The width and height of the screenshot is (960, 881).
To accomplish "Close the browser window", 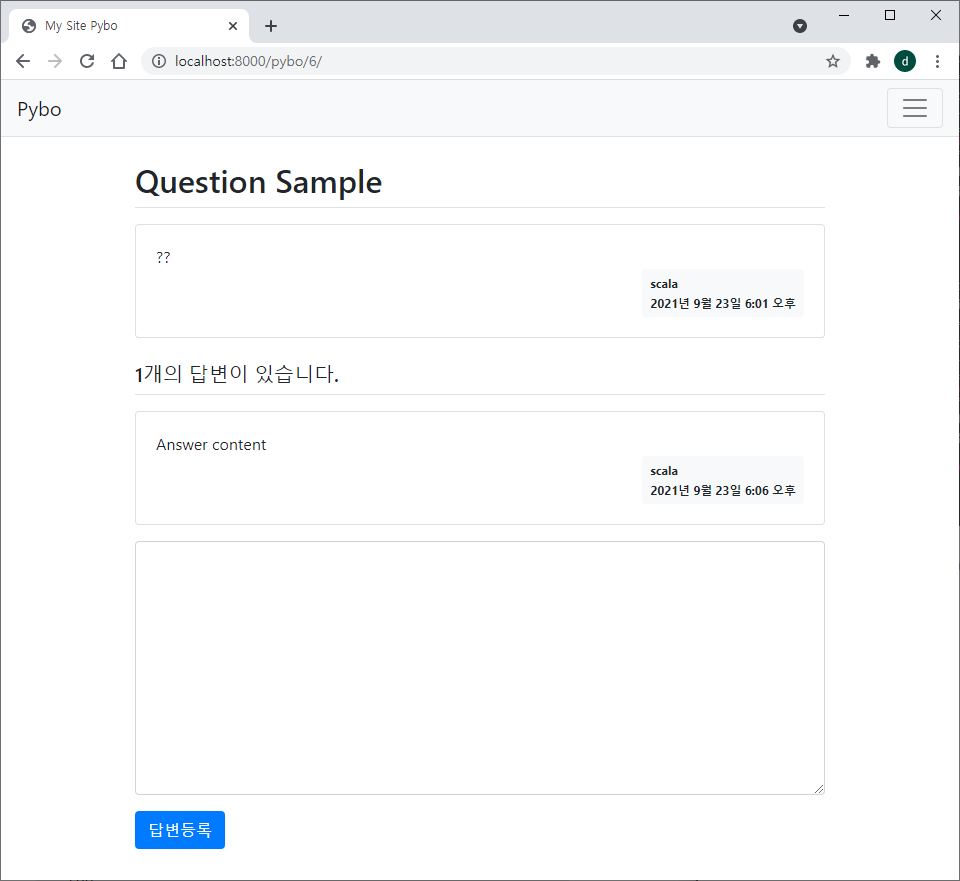I will click(936, 15).
